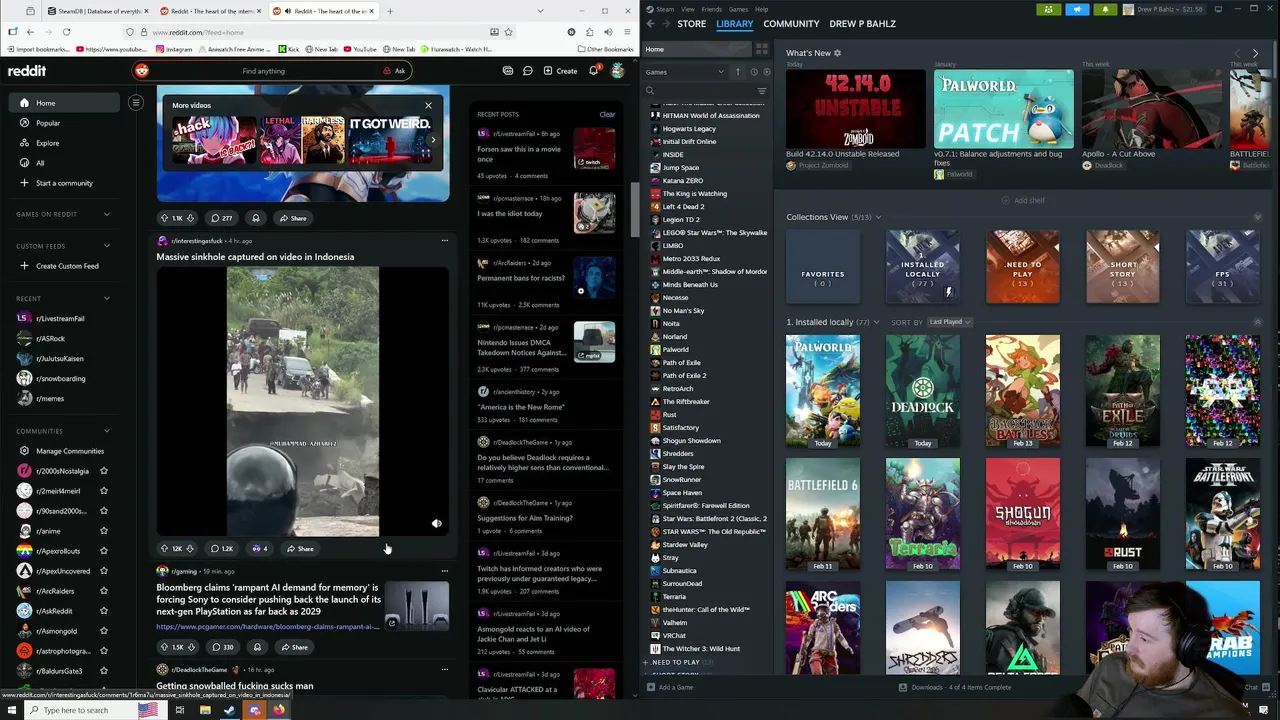This screenshot has height=720, width=1280.
Task: Open Reddit notifications bell
Action: point(593,71)
